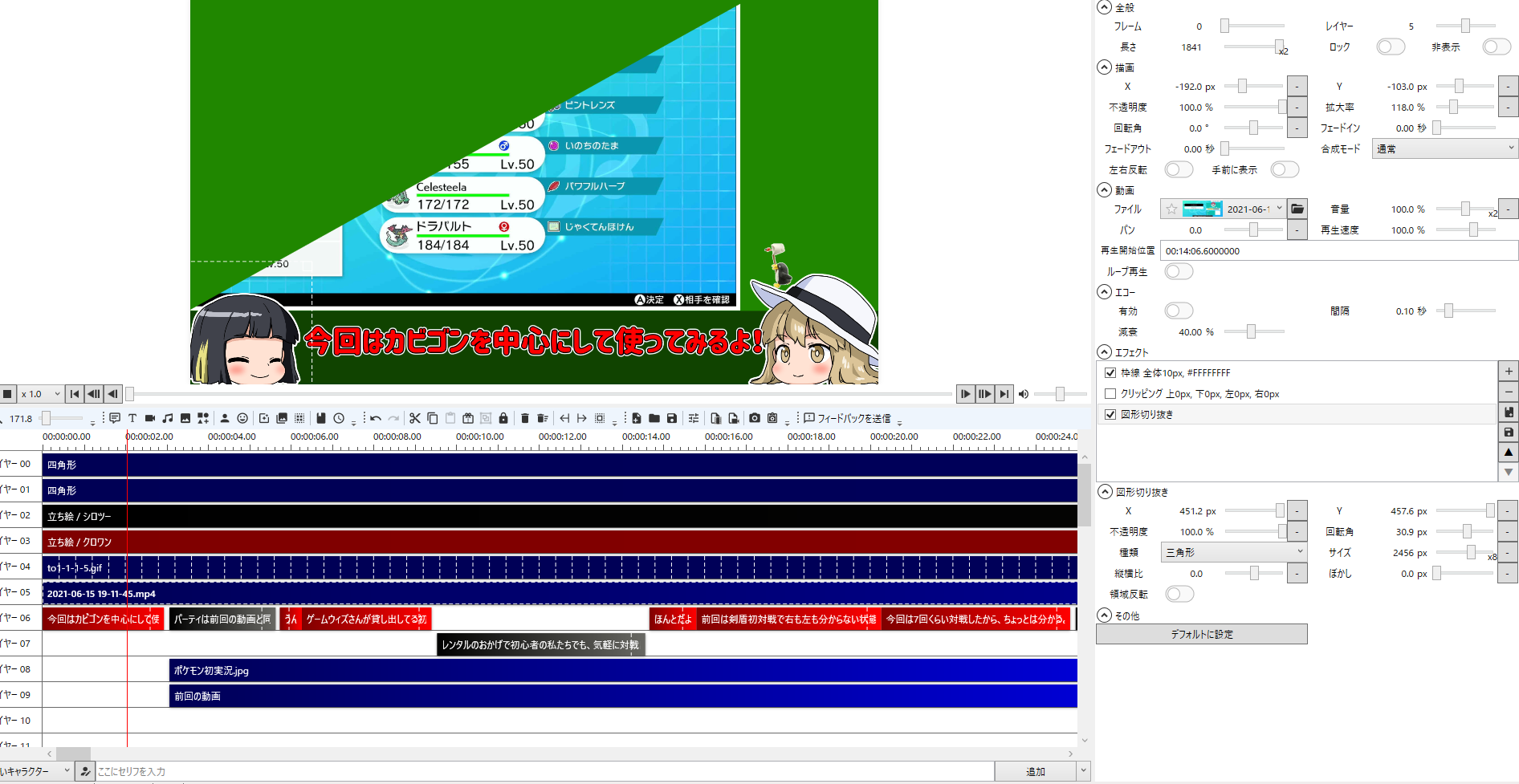1519x784 pixels.
Task: Open the timer/clock tool in the toolbar
Action: click(x=339, y=418)
